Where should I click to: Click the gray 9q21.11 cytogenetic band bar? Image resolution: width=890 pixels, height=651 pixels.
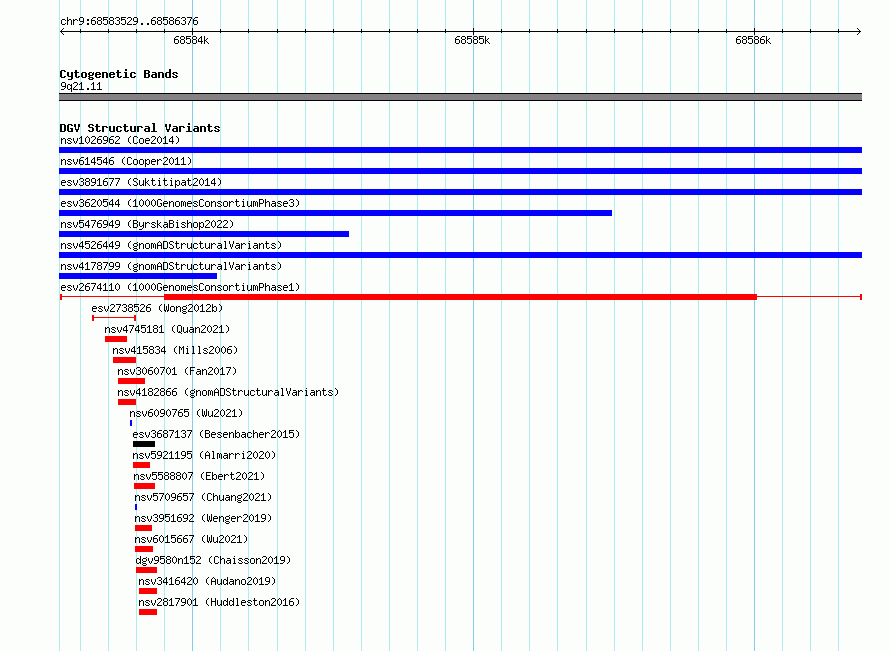tap(460, 97)
